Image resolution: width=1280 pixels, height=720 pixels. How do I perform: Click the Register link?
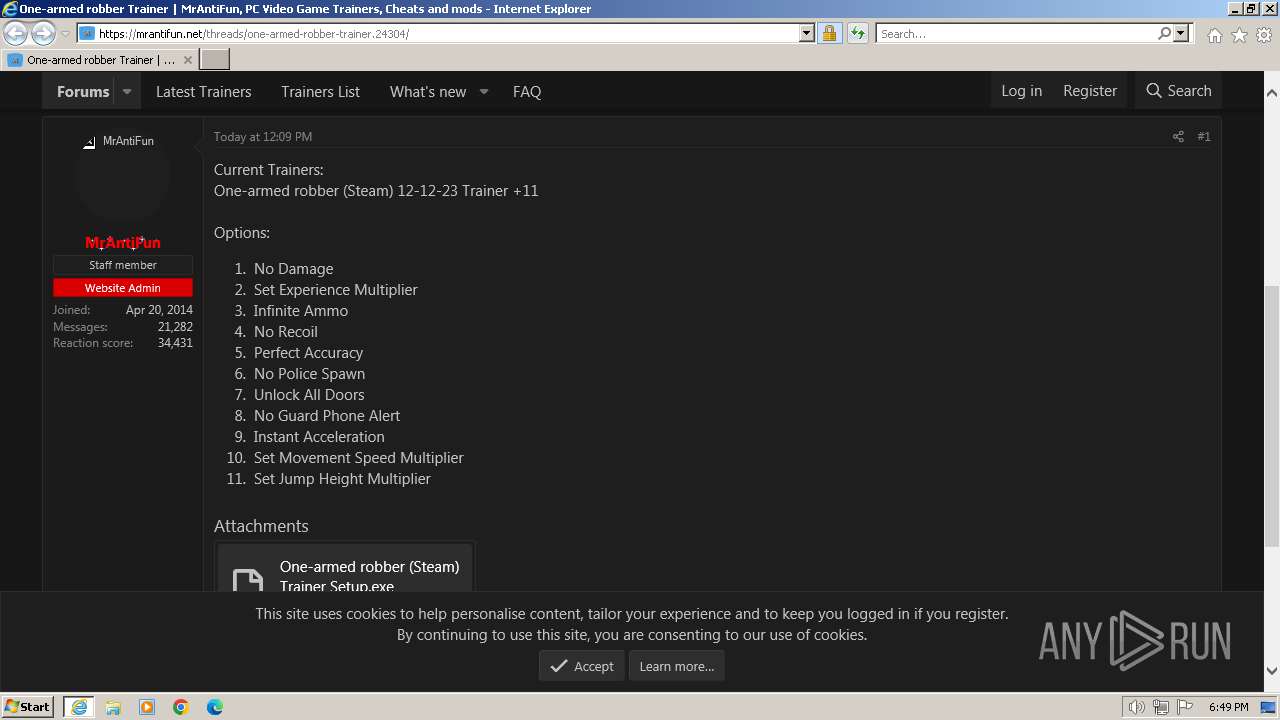tap(1090, 90)
